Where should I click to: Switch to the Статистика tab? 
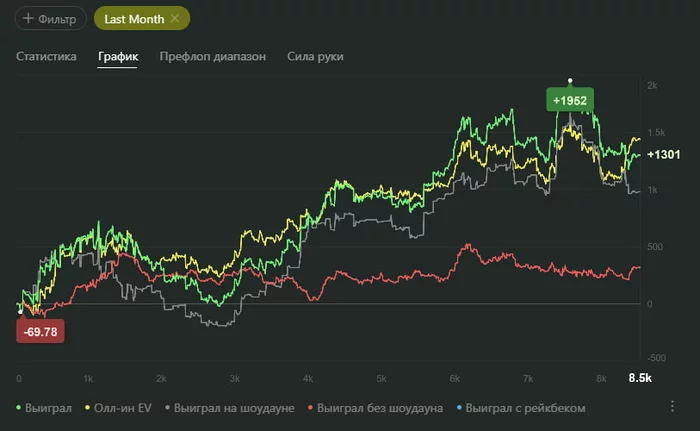pyautogui.click(x=46, y=57)
